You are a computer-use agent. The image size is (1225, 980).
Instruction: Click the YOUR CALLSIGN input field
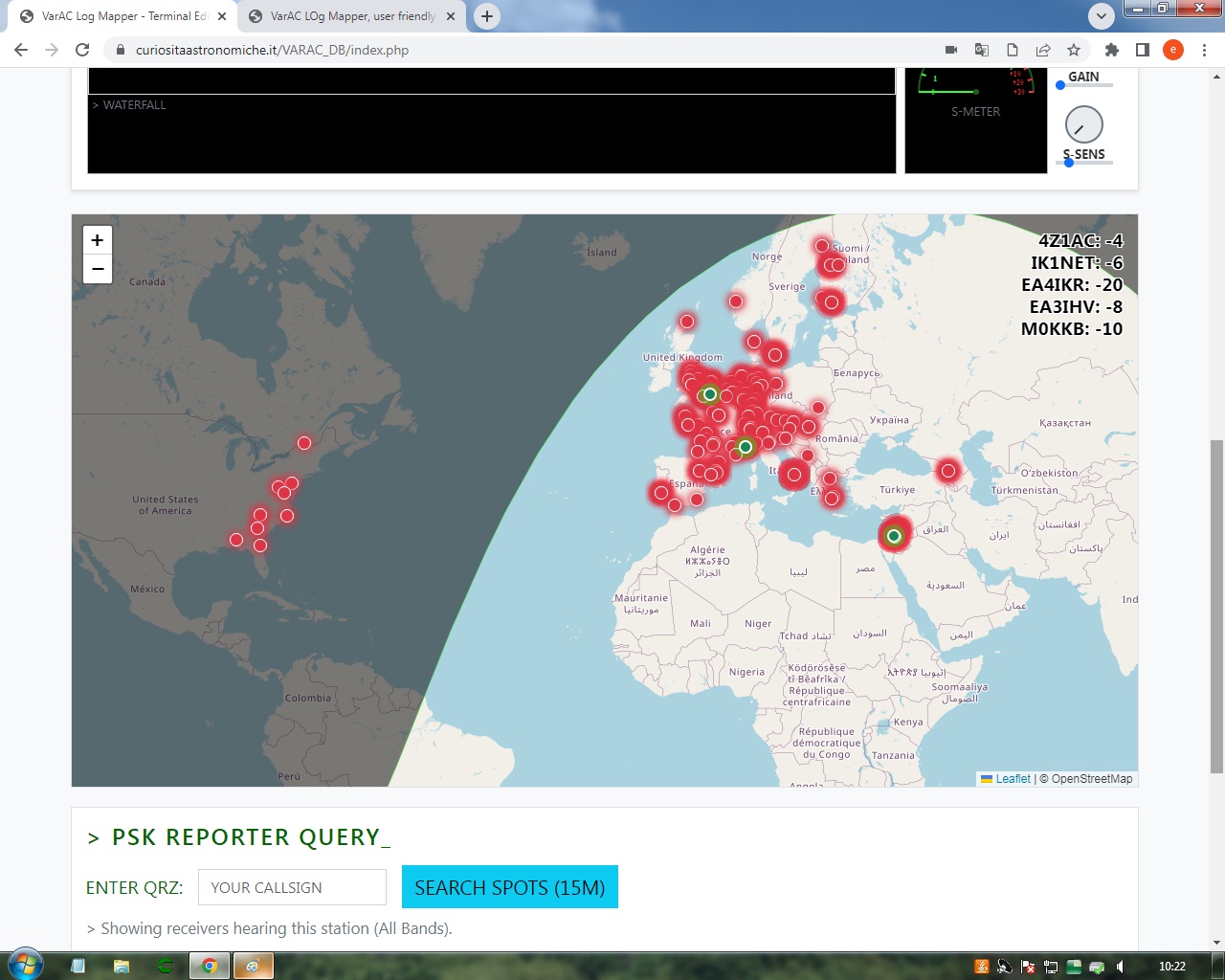pos(292,887)
